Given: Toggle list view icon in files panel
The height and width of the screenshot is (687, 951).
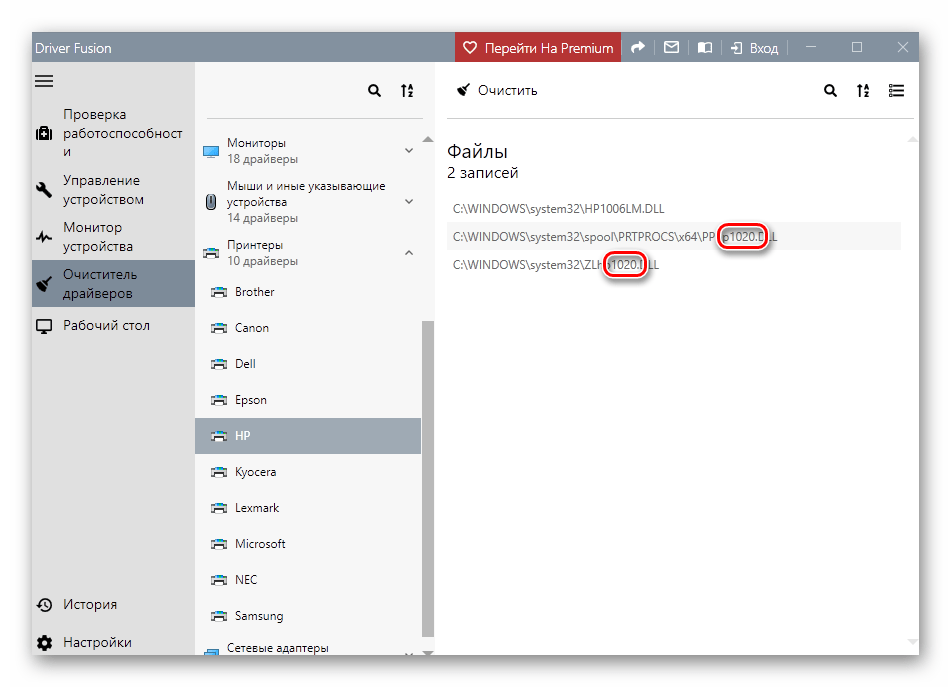Looking at the screenshot, I should click(896, 90).
